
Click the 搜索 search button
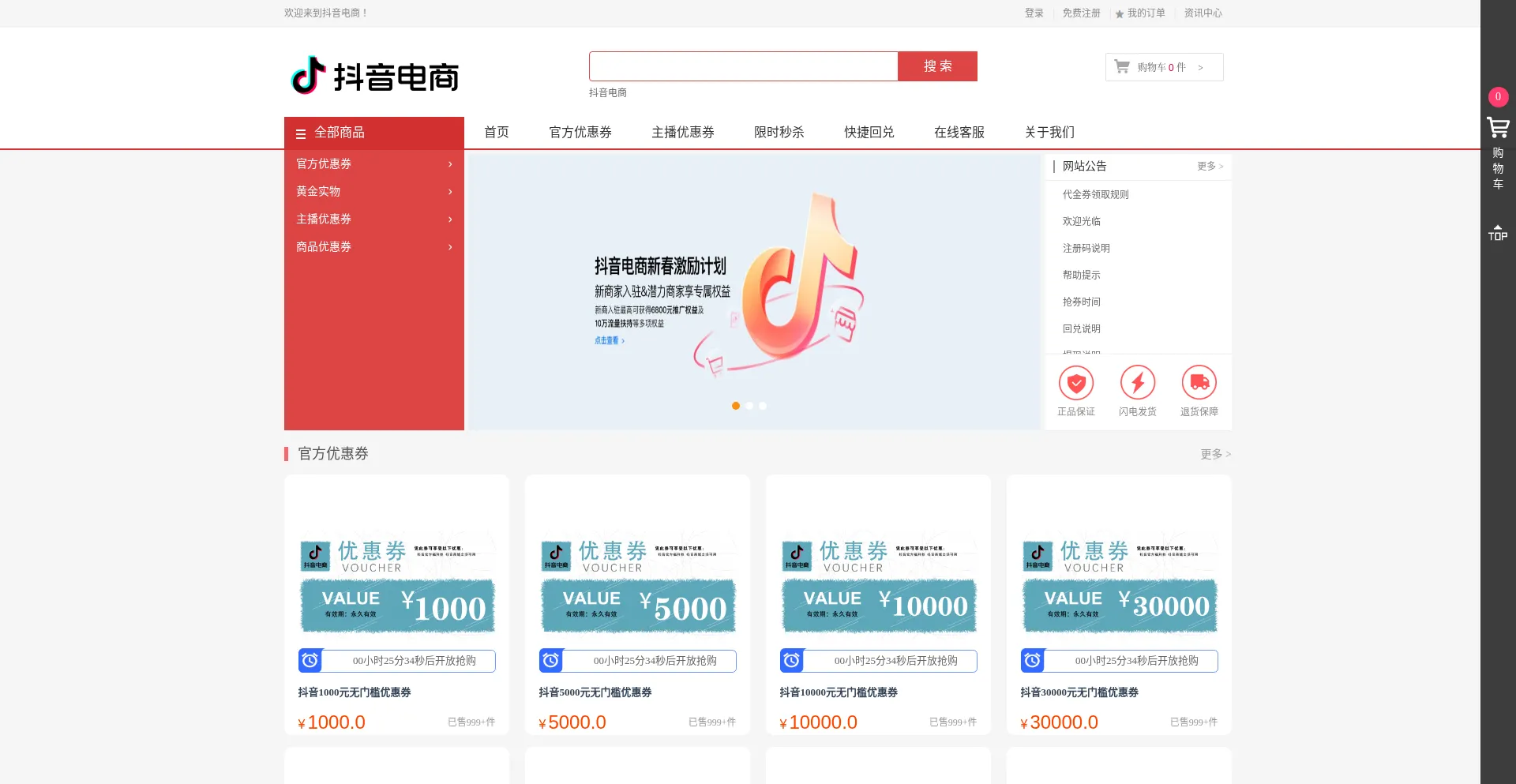click(x=937, y=66)
